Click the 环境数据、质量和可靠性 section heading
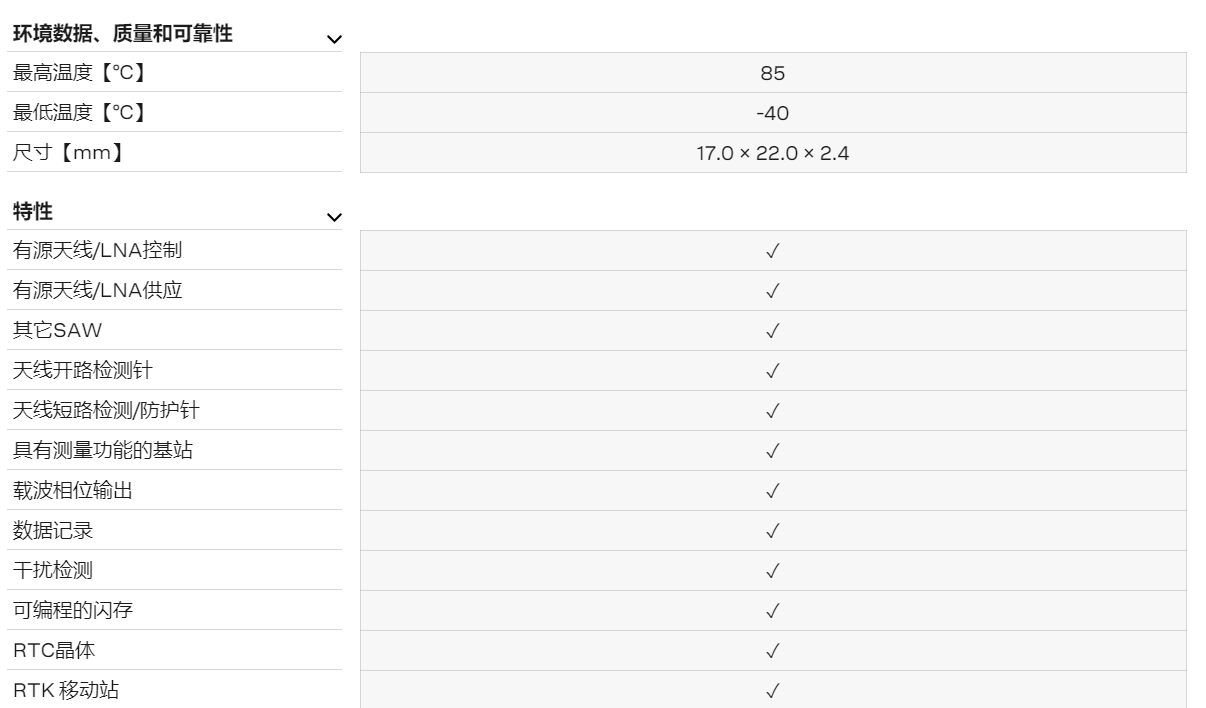Screen dimensions: 1206x708 point(122,34)
